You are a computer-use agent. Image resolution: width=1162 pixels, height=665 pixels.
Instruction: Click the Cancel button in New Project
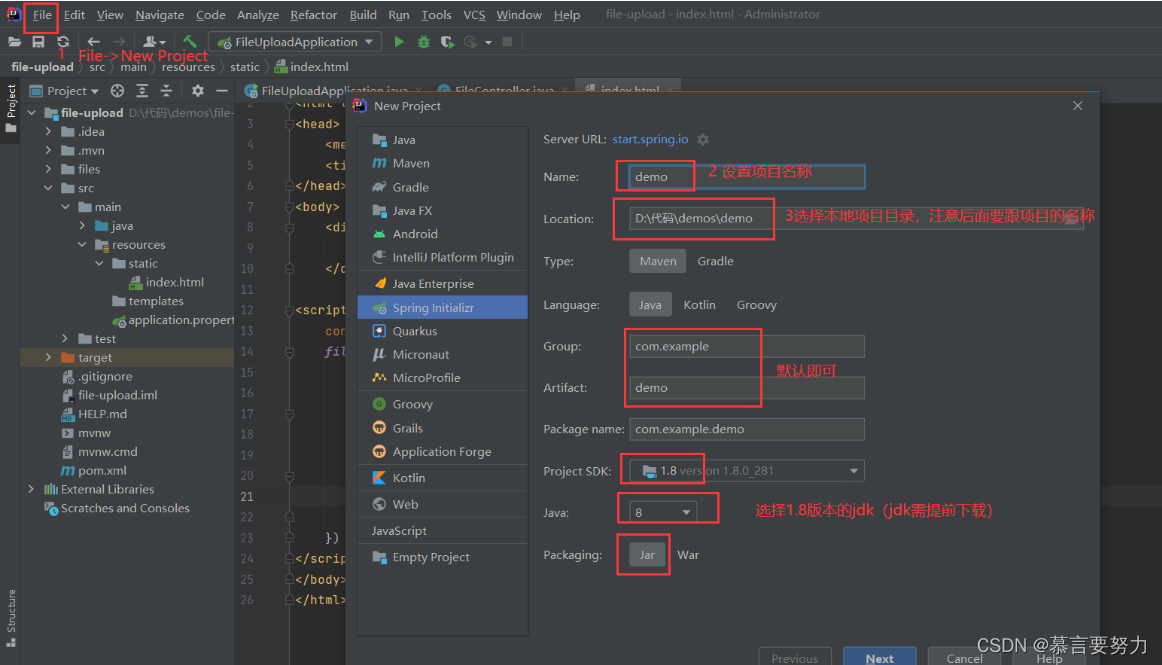tap(964, 658)
